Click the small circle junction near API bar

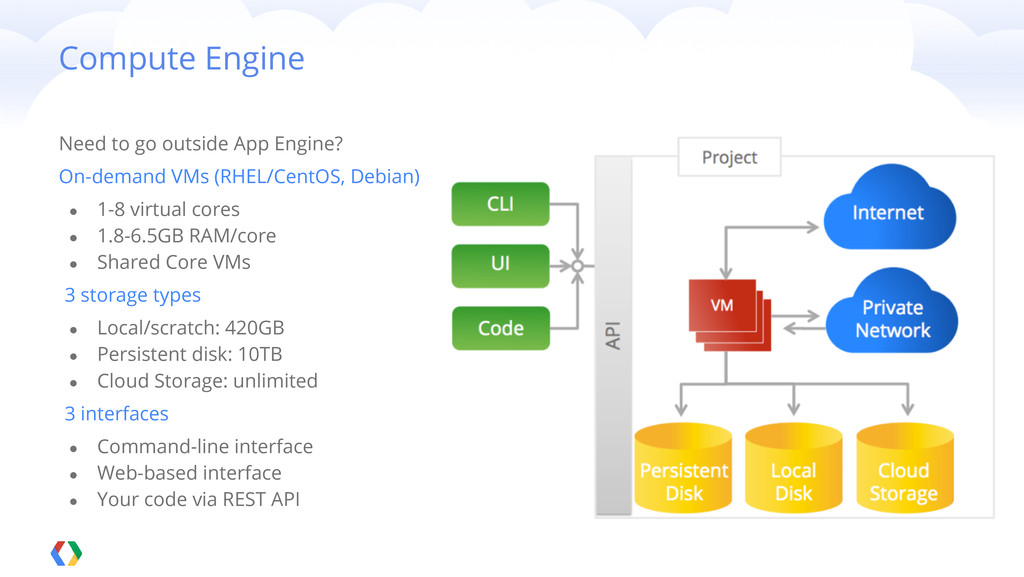click(577, 266)
